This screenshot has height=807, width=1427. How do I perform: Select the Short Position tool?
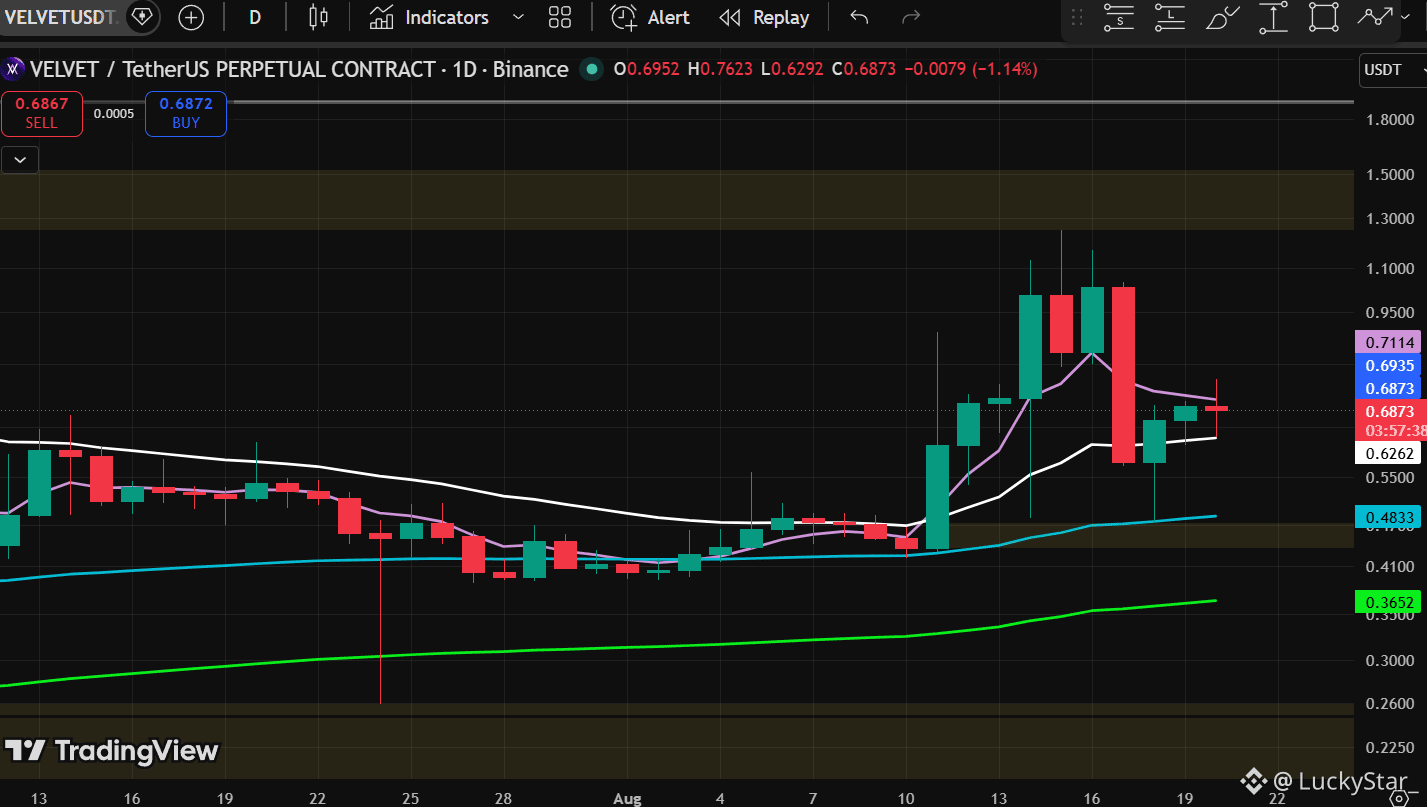[1119, 17]
